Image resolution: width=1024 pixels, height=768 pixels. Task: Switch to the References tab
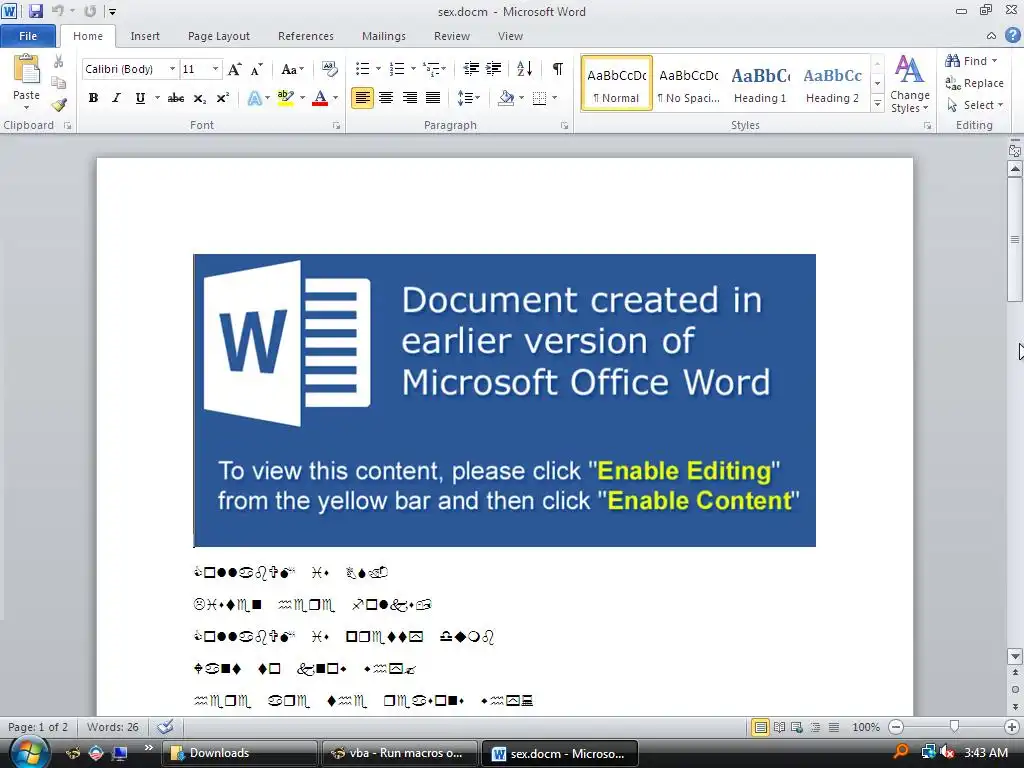point(306,36)
